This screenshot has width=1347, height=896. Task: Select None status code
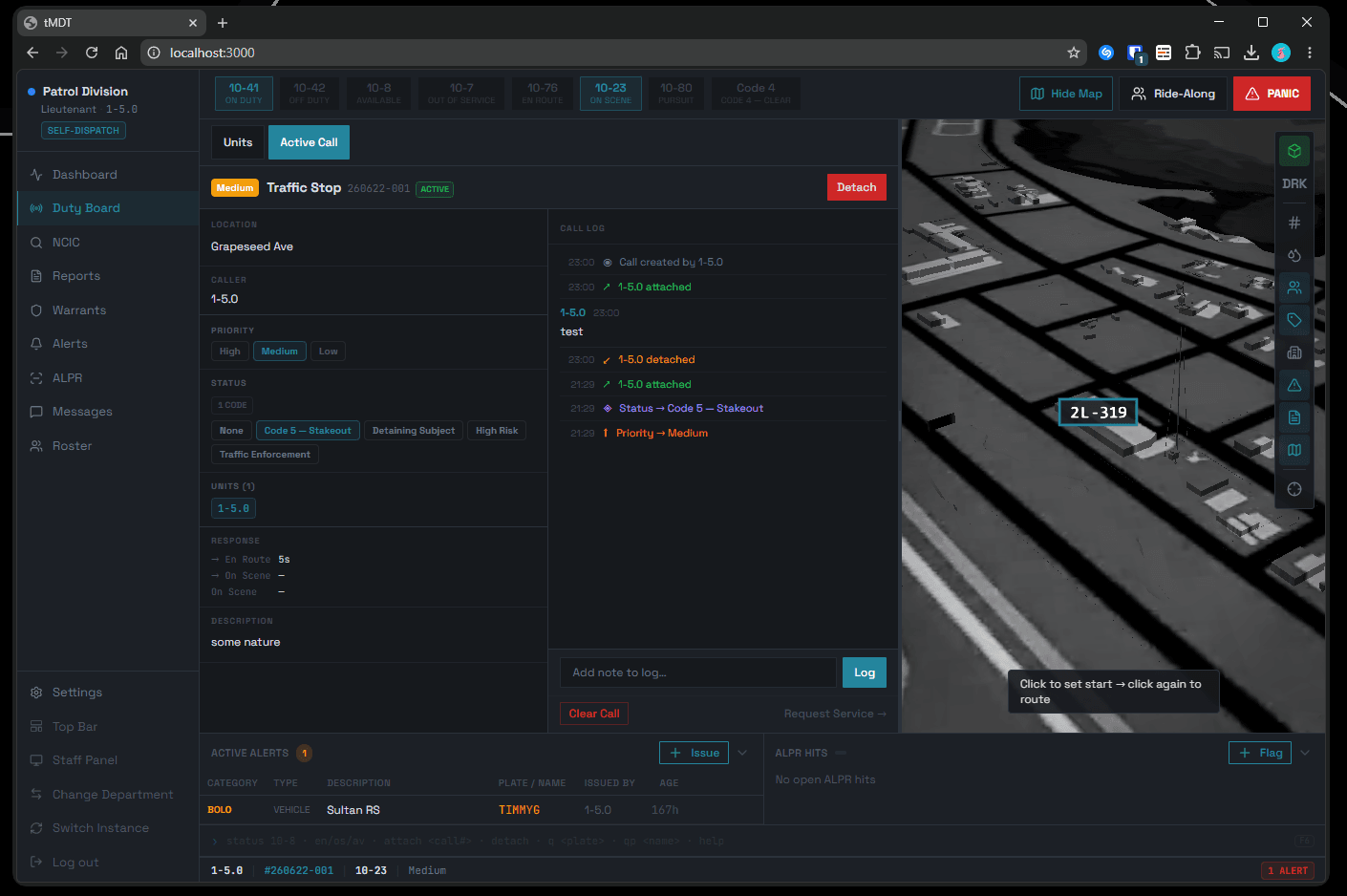click(x=231, y=431)
